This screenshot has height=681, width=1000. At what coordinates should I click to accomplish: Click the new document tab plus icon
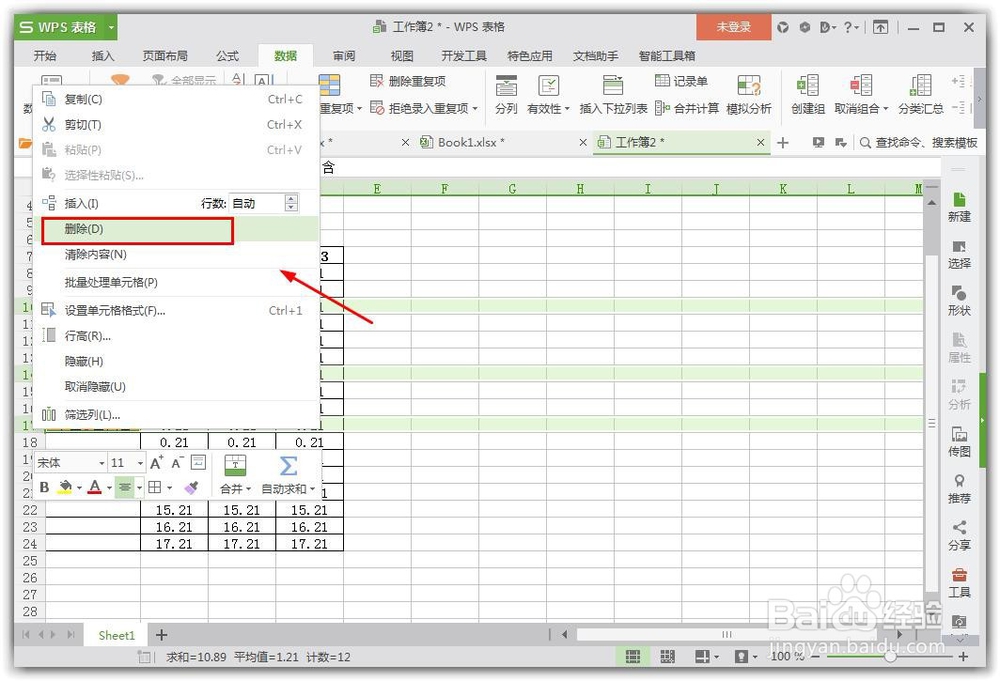tap(783, 143)
